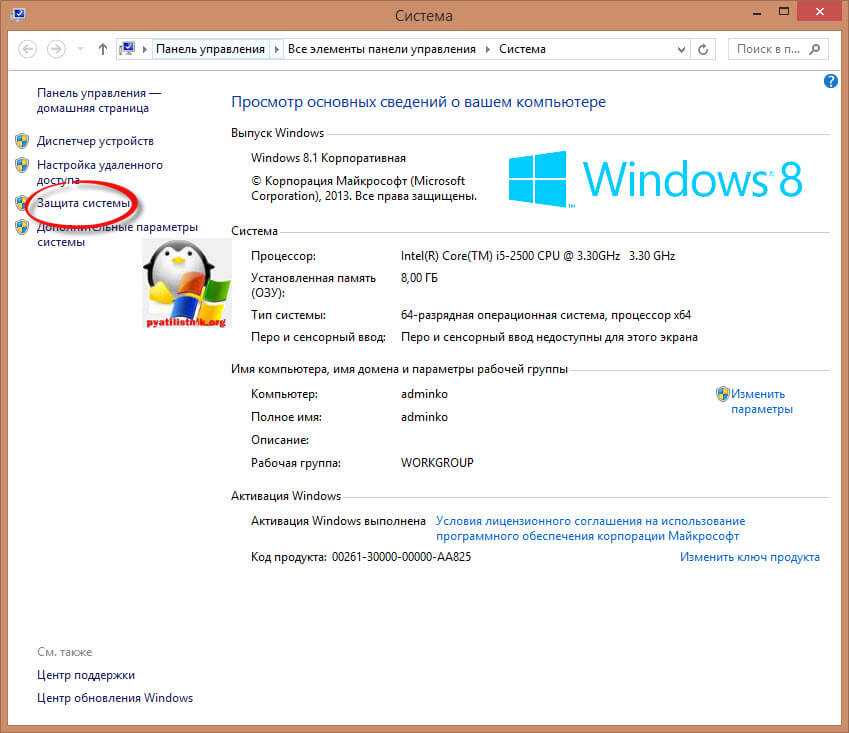
Task: Go up one level with Up arrow
Action: click(102, 49)
